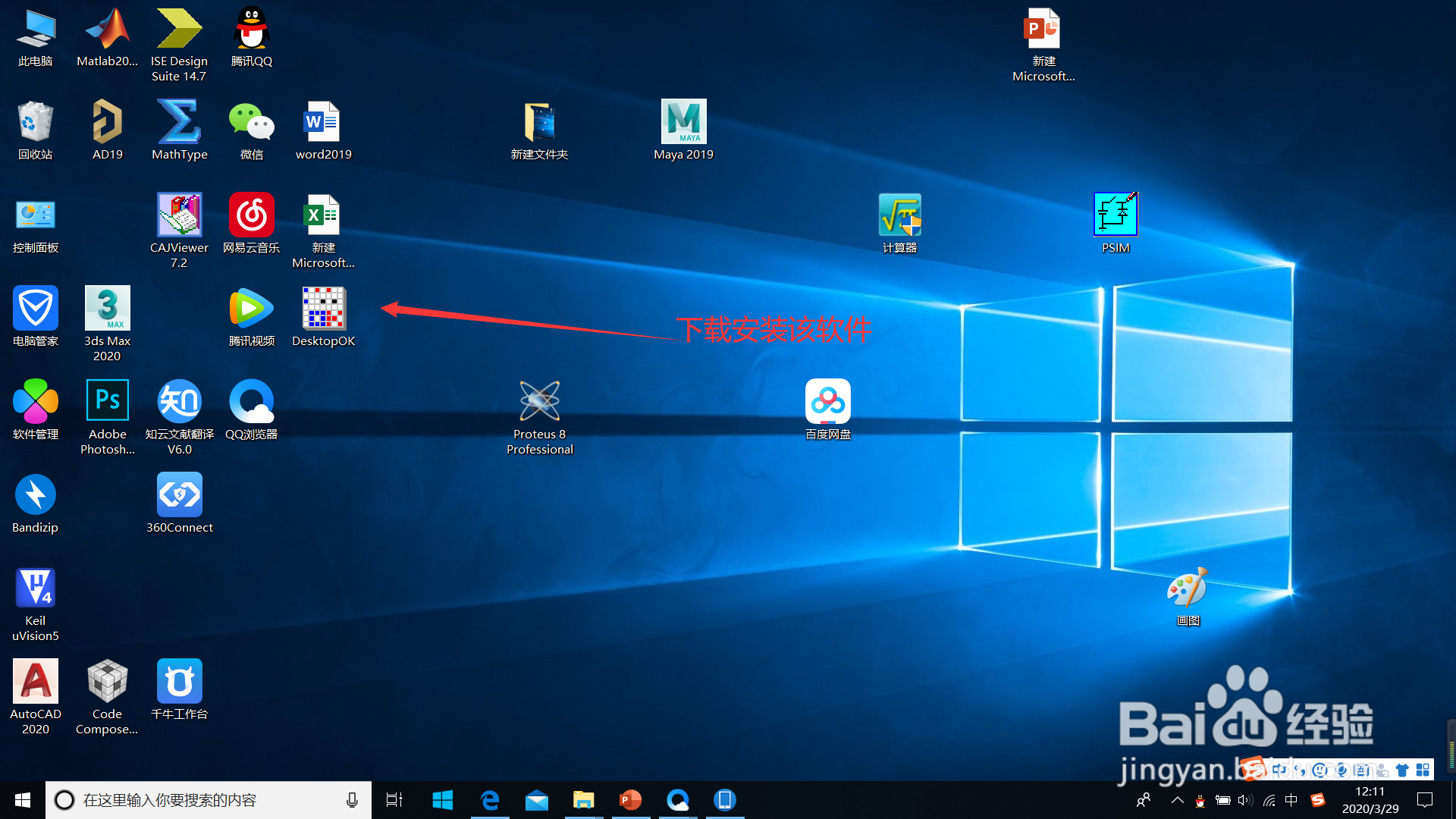
Task: Select the MathType desktop icon
Action: point(179,123)
